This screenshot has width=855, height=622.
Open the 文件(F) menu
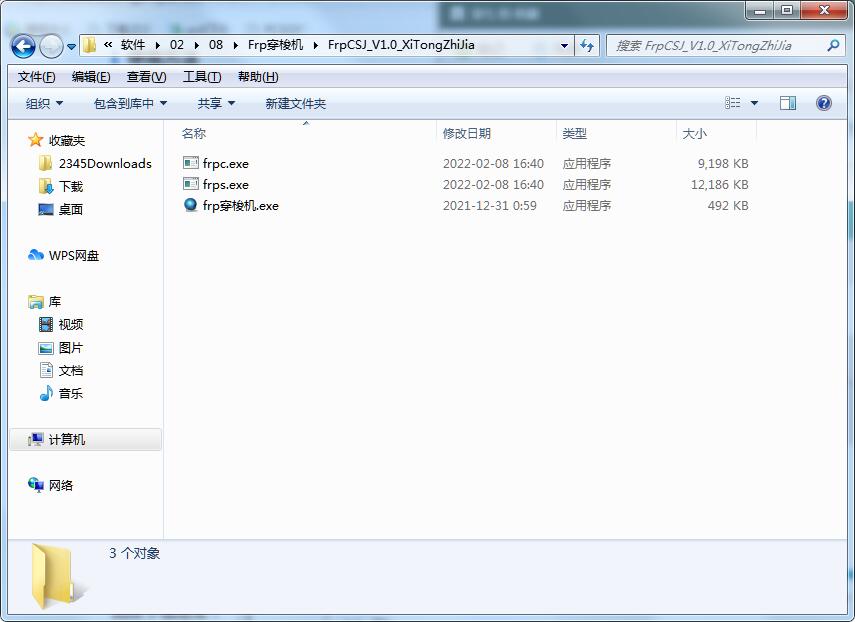(x=37, y=77)
